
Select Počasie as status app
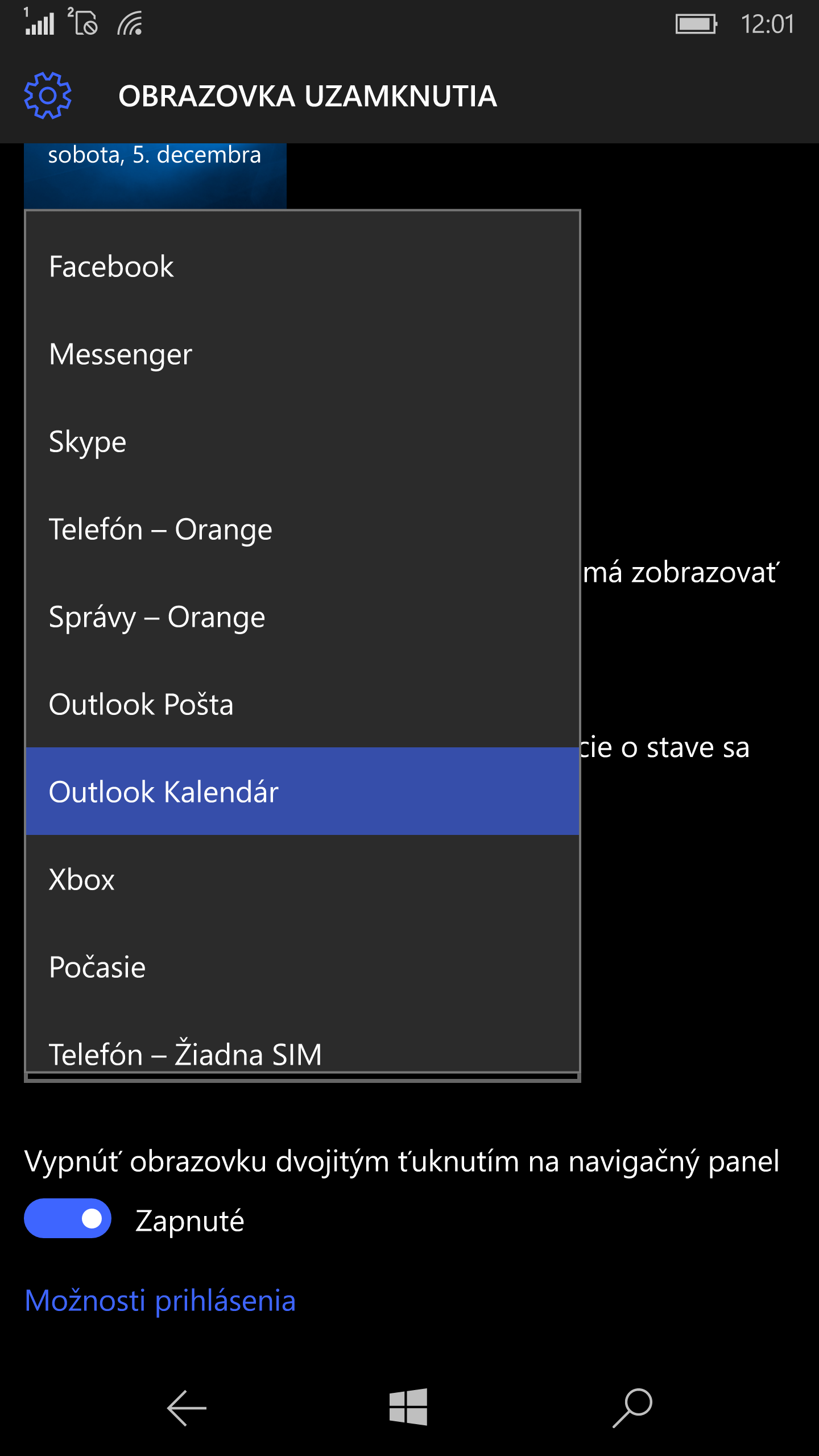(x=303, y=967)
